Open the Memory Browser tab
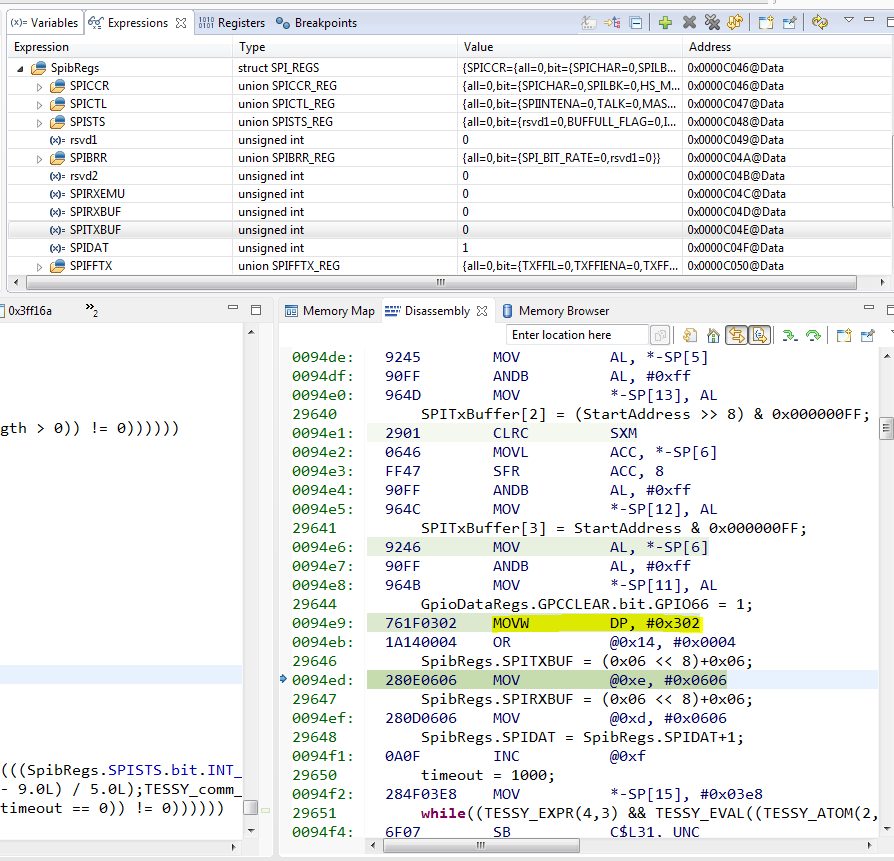 [563, 311]
